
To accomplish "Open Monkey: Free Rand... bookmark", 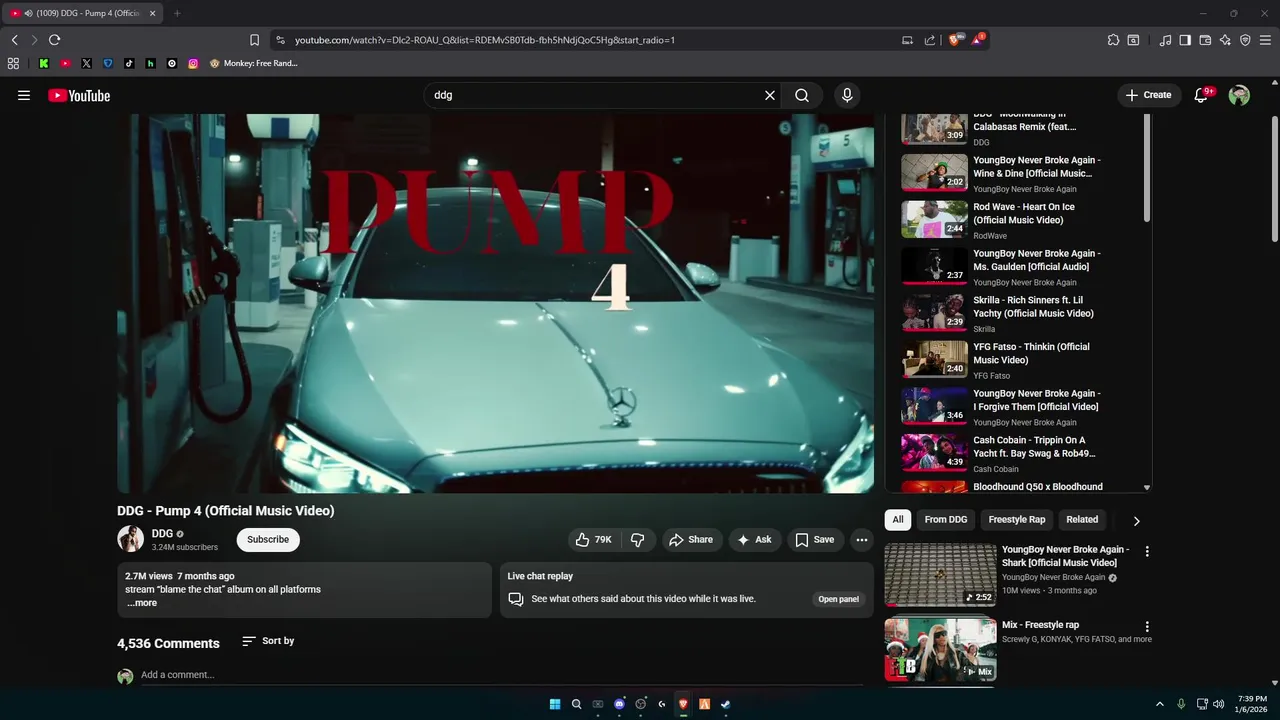I will click(x=254, y=63).
